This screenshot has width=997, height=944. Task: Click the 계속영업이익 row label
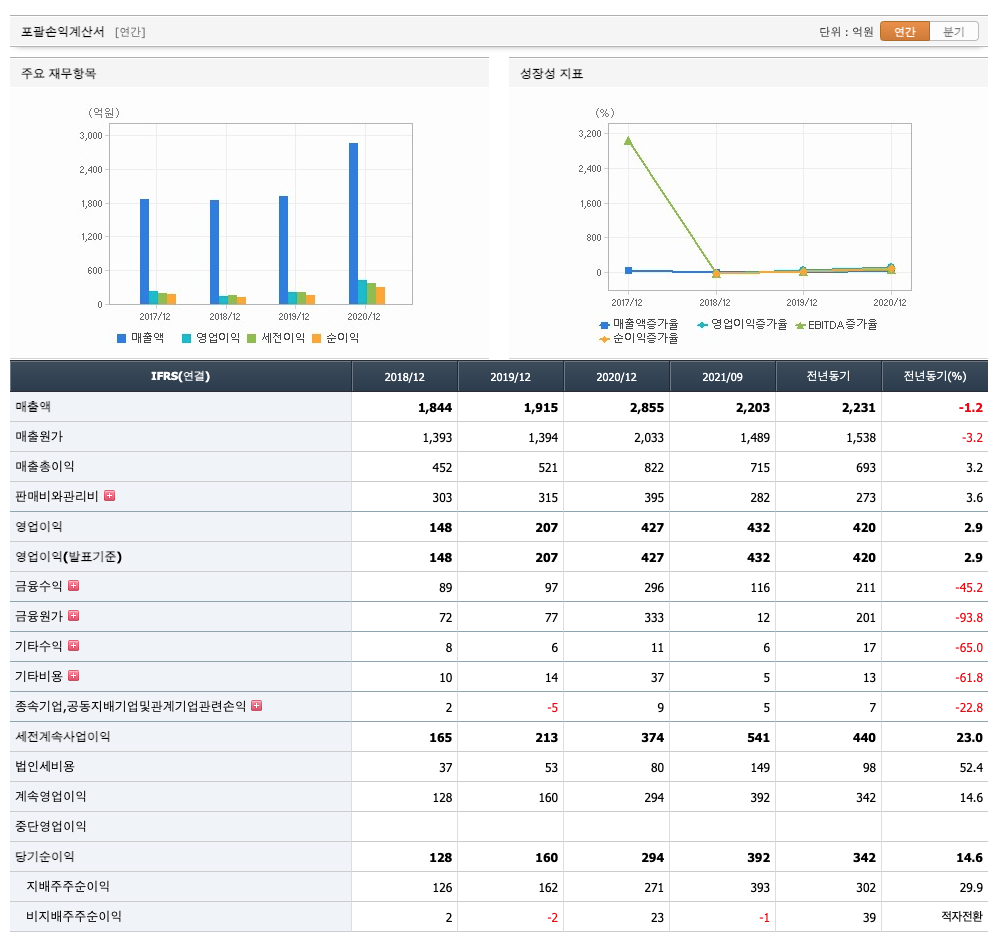(51, 796)
